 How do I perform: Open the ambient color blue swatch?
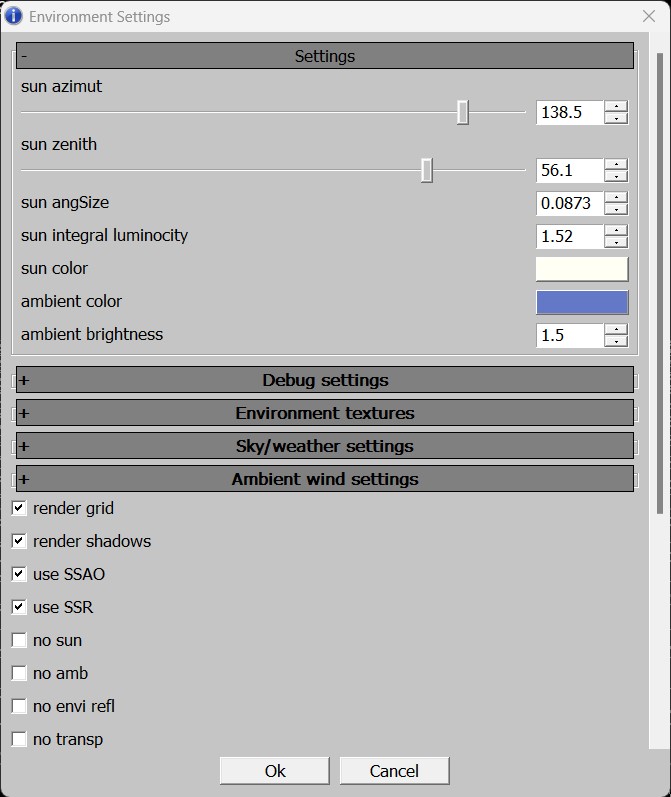click(x=582, y=302)
